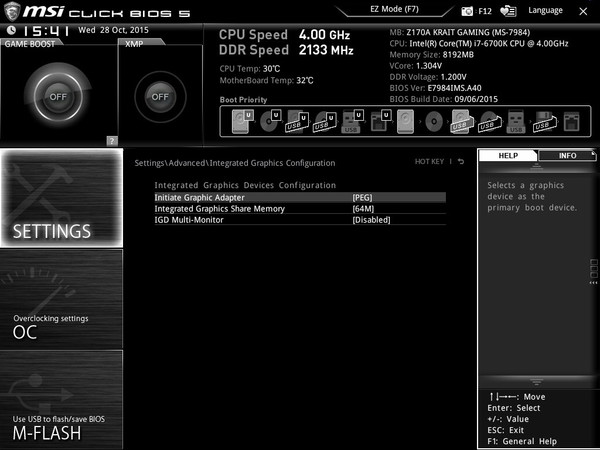Open the Language selector
600x450 pixels.
[x=545, y=10]
